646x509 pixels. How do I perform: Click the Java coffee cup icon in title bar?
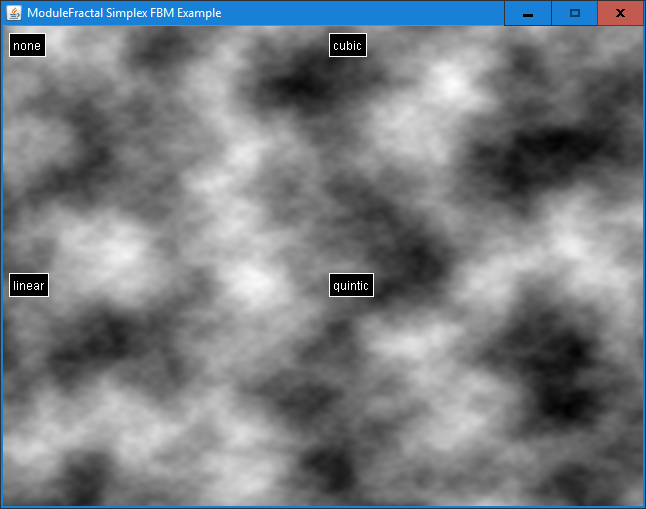point(14,13)
